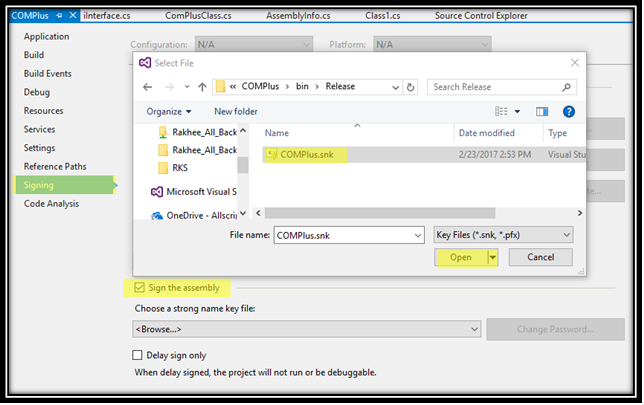The width and height of the screenshot is (644, 405).
Task: Close the COMPlus document tab
Action: tap(73, 15)
